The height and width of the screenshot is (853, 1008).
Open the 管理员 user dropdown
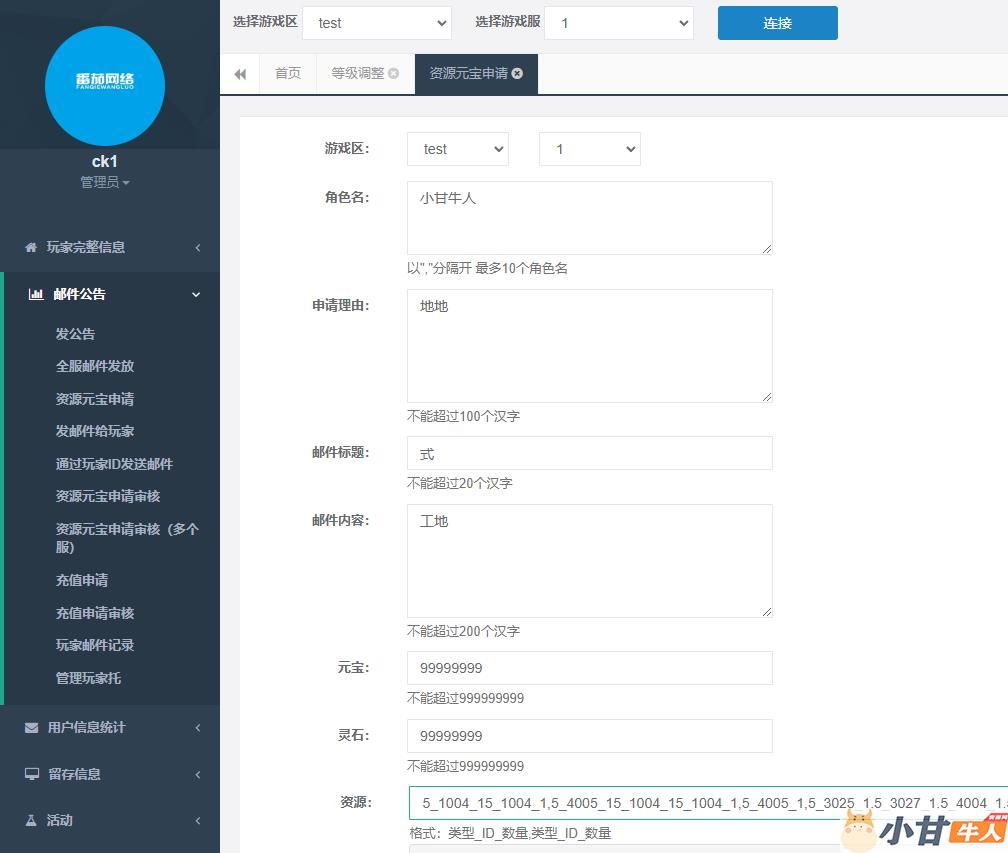(105, 182)
